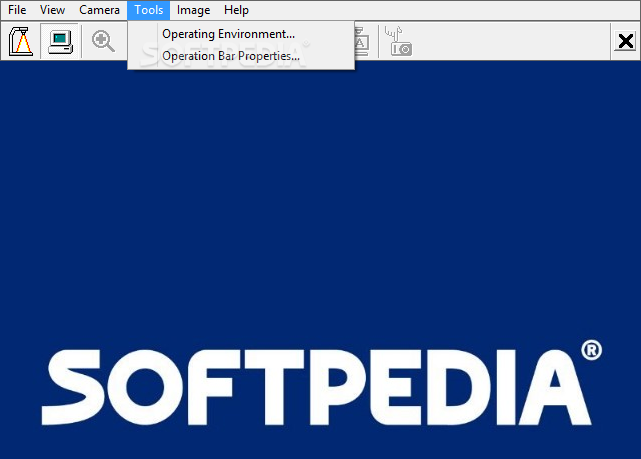
Task: Choose Operating Environment... from Tools menu
Action: click(241, 34)
